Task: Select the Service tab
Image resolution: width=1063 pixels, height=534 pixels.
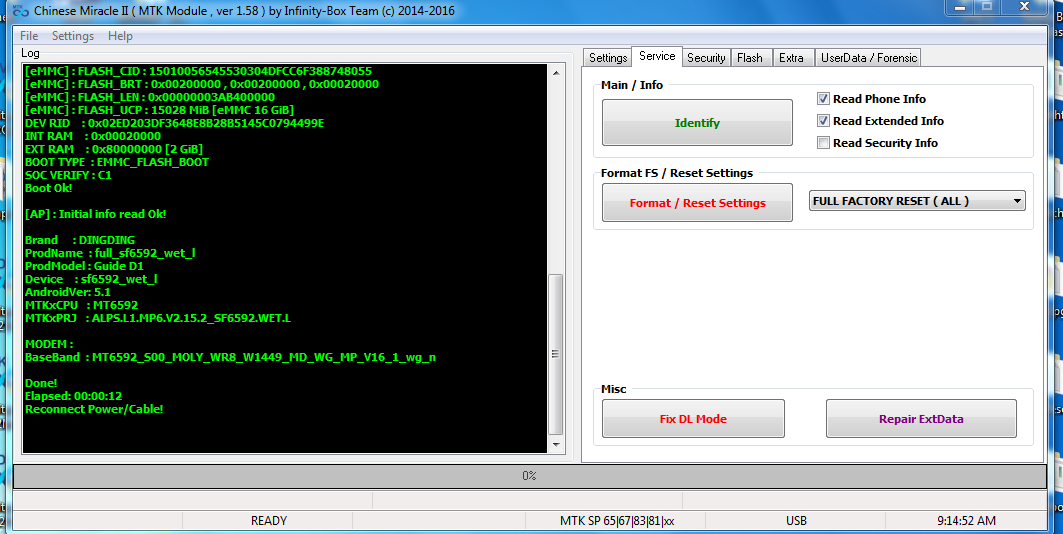Action: (x=657, y=56)
